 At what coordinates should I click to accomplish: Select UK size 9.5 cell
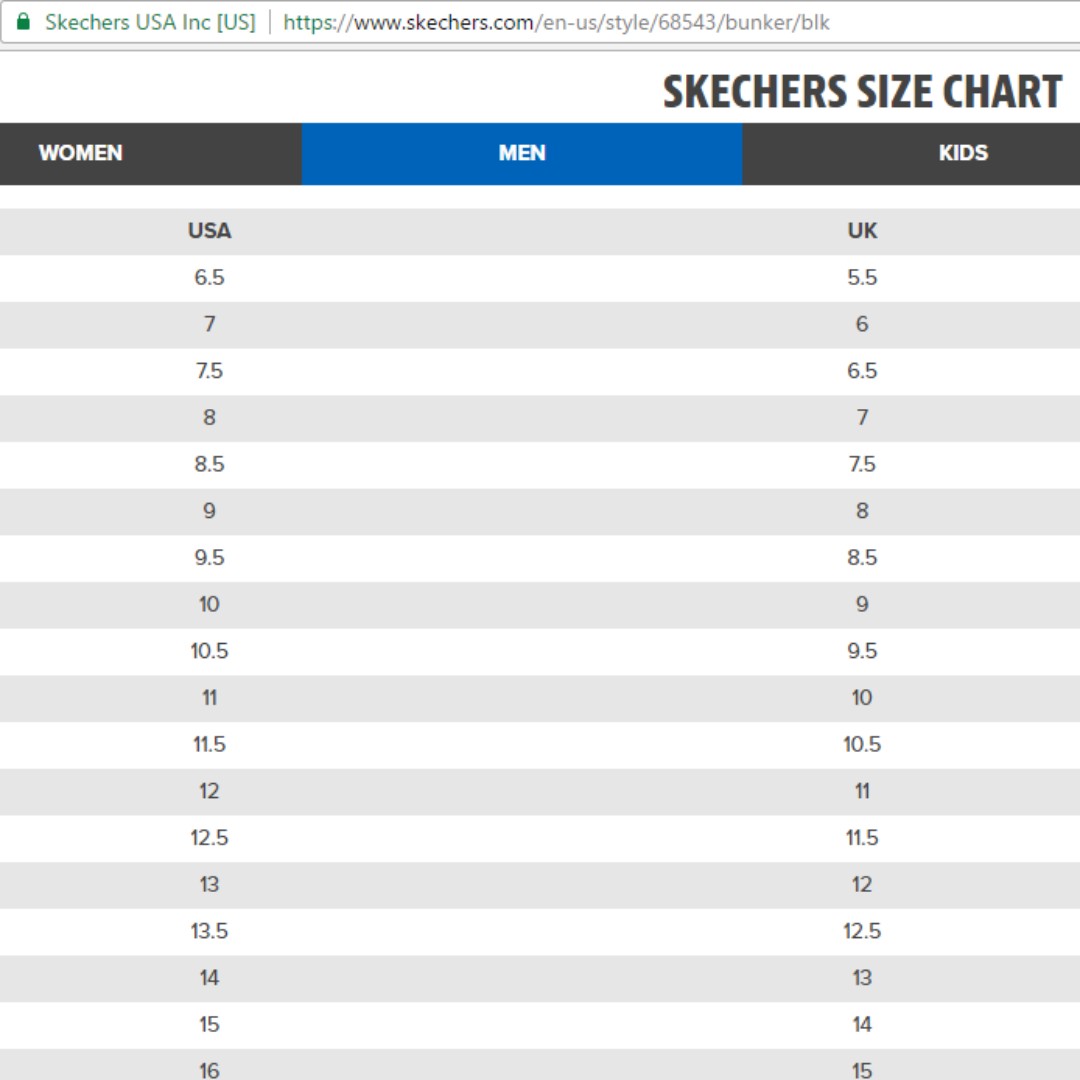pos(862,651)
